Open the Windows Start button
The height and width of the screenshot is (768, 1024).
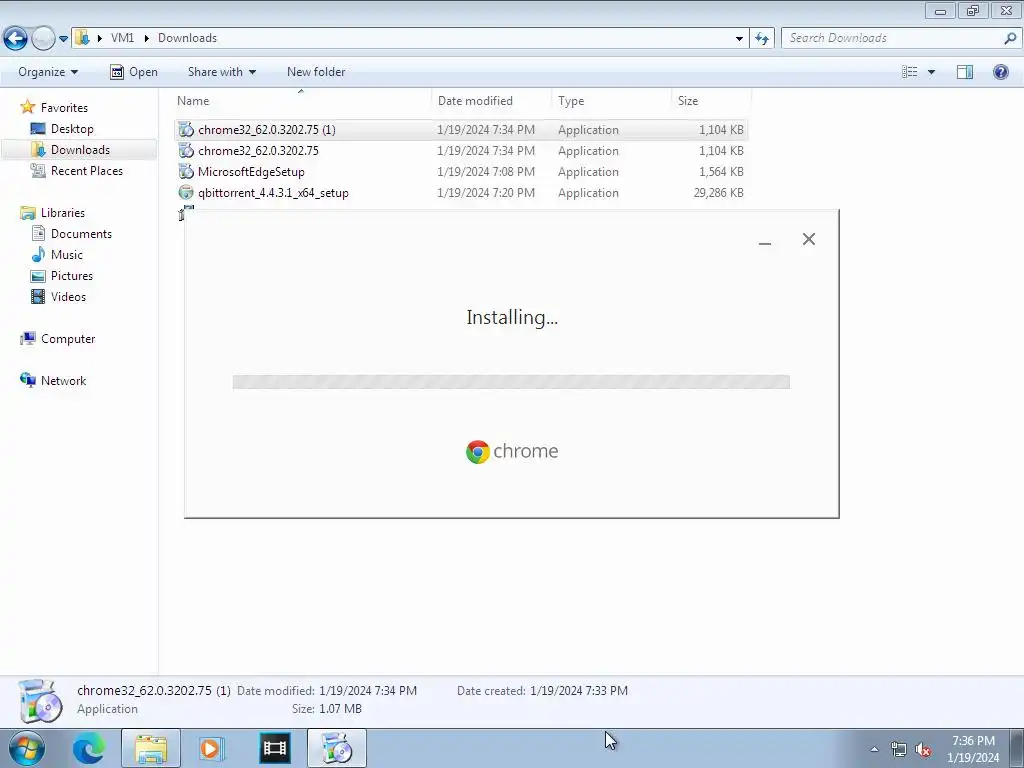click(x=26, y=748)
